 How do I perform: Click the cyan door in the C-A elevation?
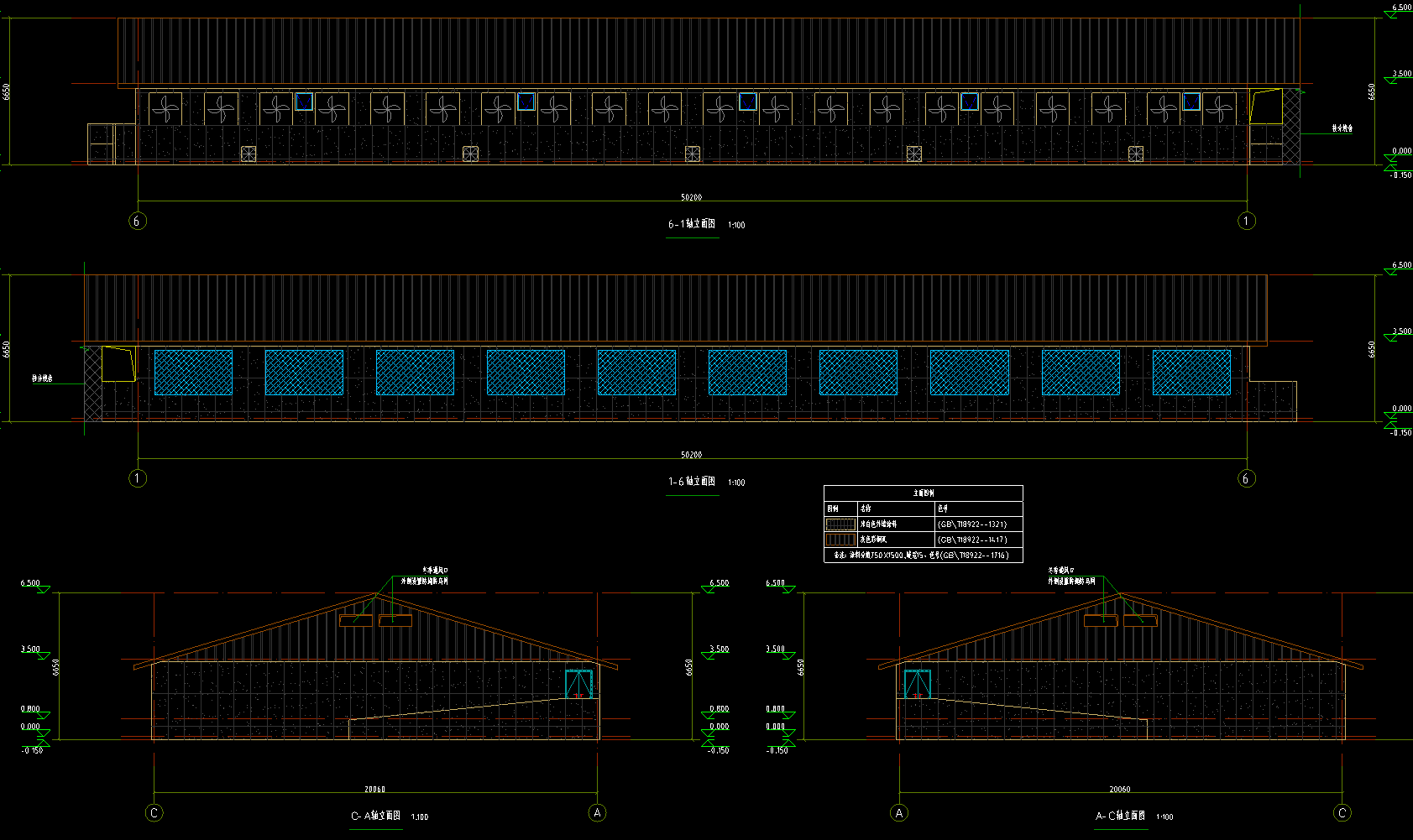(x=578, y=684)
